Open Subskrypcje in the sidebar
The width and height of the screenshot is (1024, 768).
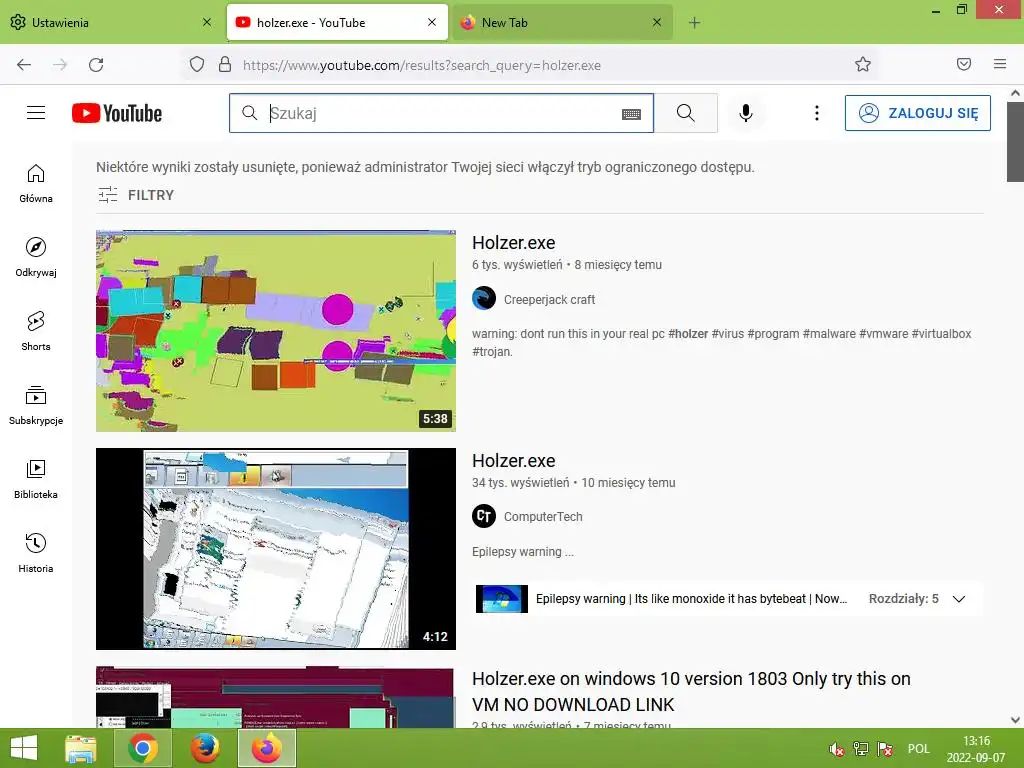point(36,406)
